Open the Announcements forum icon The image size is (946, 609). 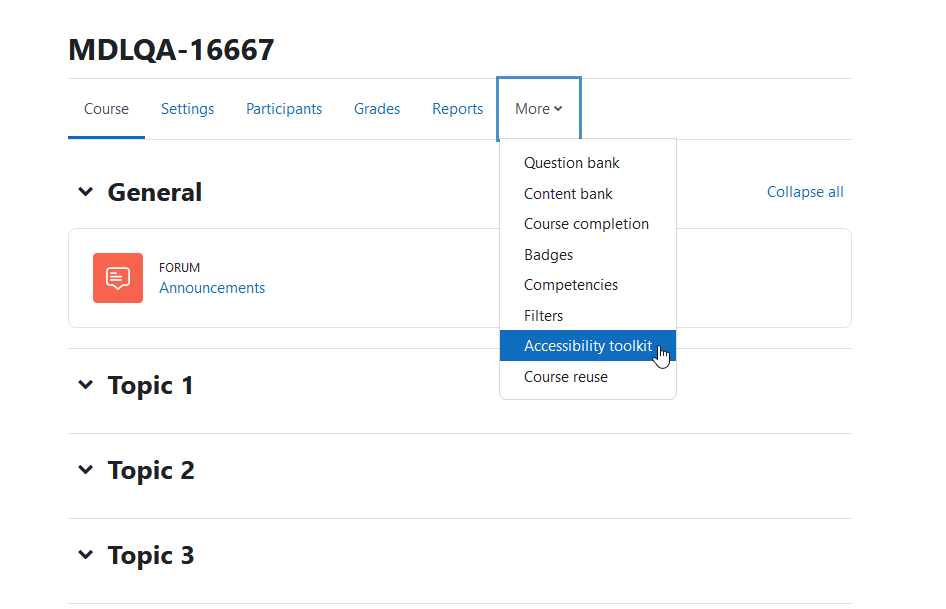118,278
